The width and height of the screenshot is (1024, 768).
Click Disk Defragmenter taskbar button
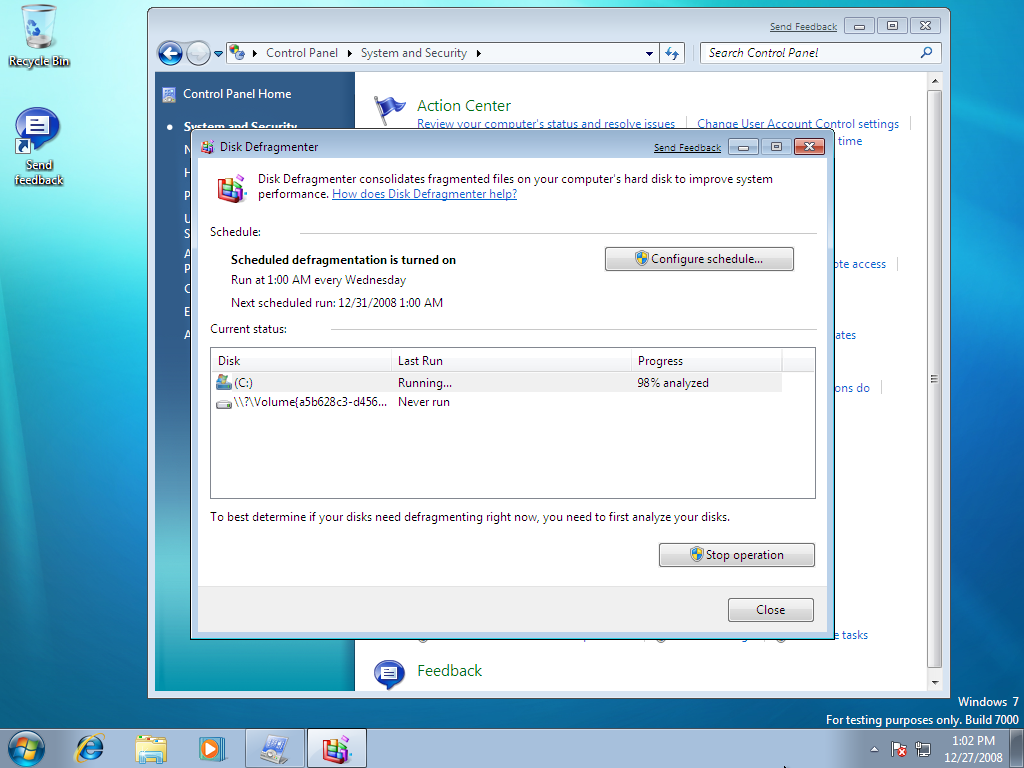(336, 748)
